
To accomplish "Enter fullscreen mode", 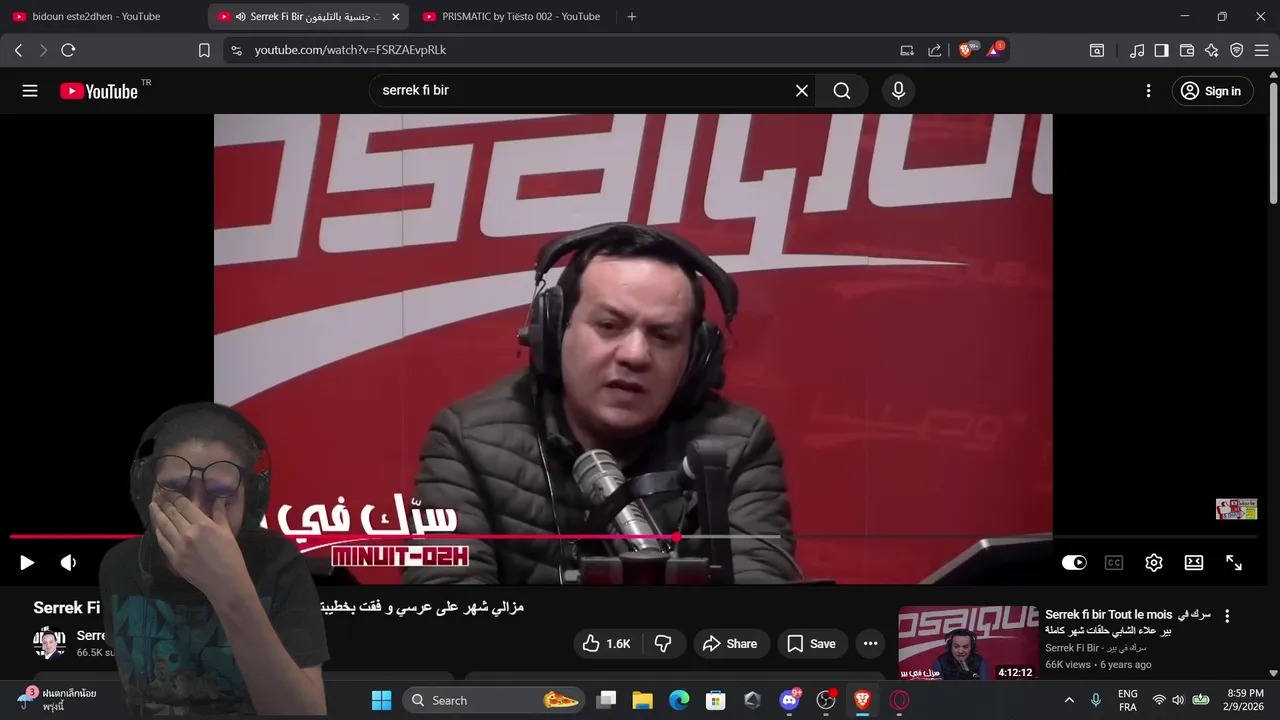I will tap(1234, 563).
